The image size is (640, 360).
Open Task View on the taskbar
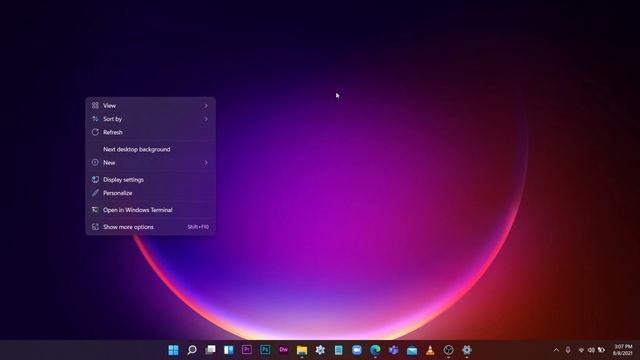pyautogui.click(x=210, y=350)
